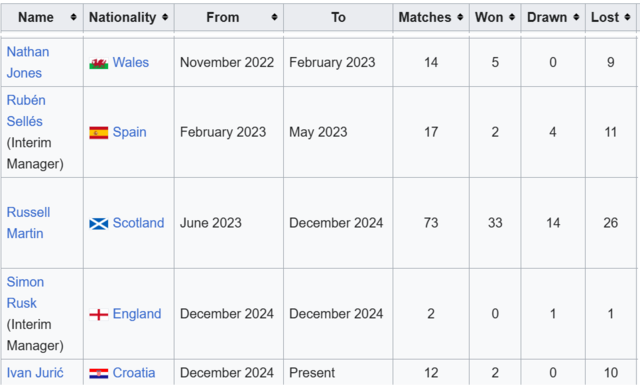Click the Spain flag icon
Image resolution: width=640 pixels, height=390 pixels.
pyautogui.click(x=99, y=133)
